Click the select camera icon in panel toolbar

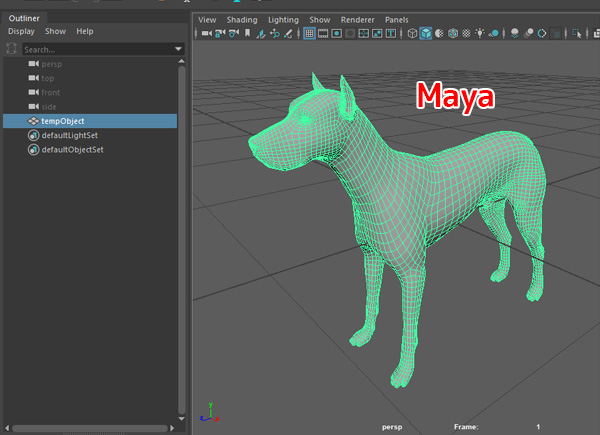point(206,33)
